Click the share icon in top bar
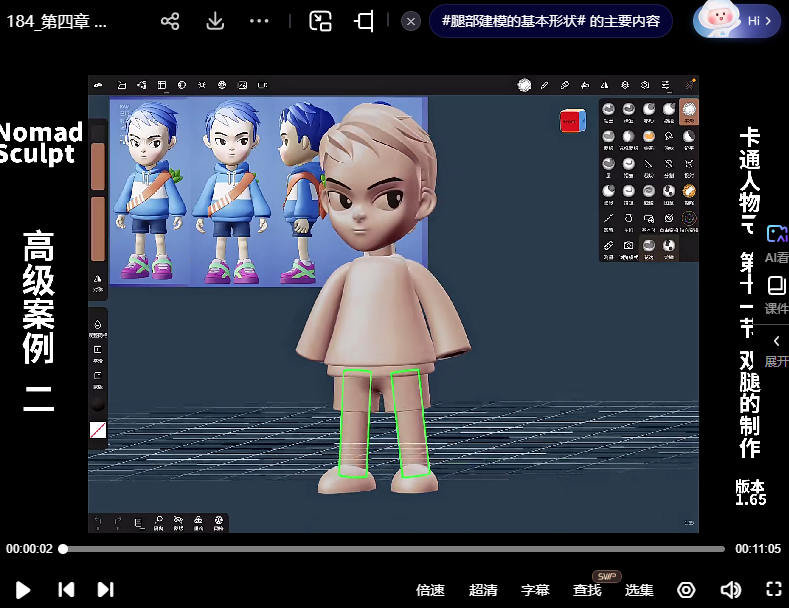 coord(170,21)
